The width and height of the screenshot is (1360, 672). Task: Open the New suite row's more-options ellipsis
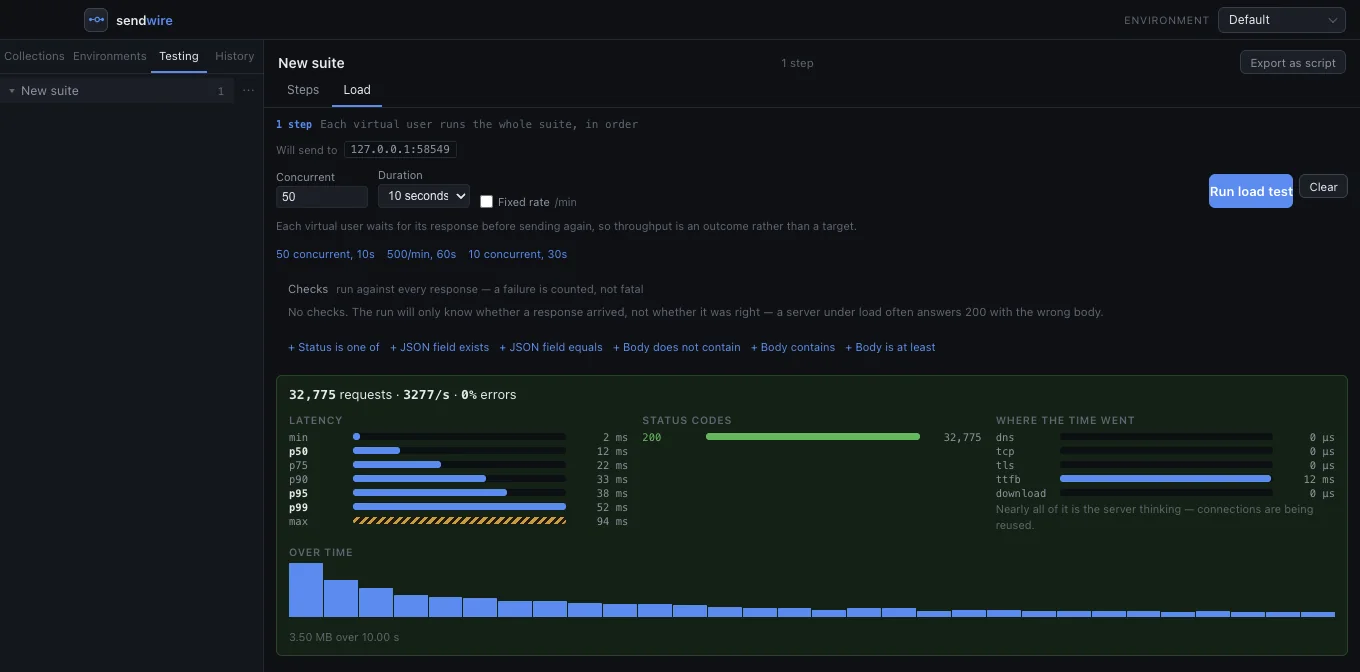pyautogui.click(x=249, y=91)
